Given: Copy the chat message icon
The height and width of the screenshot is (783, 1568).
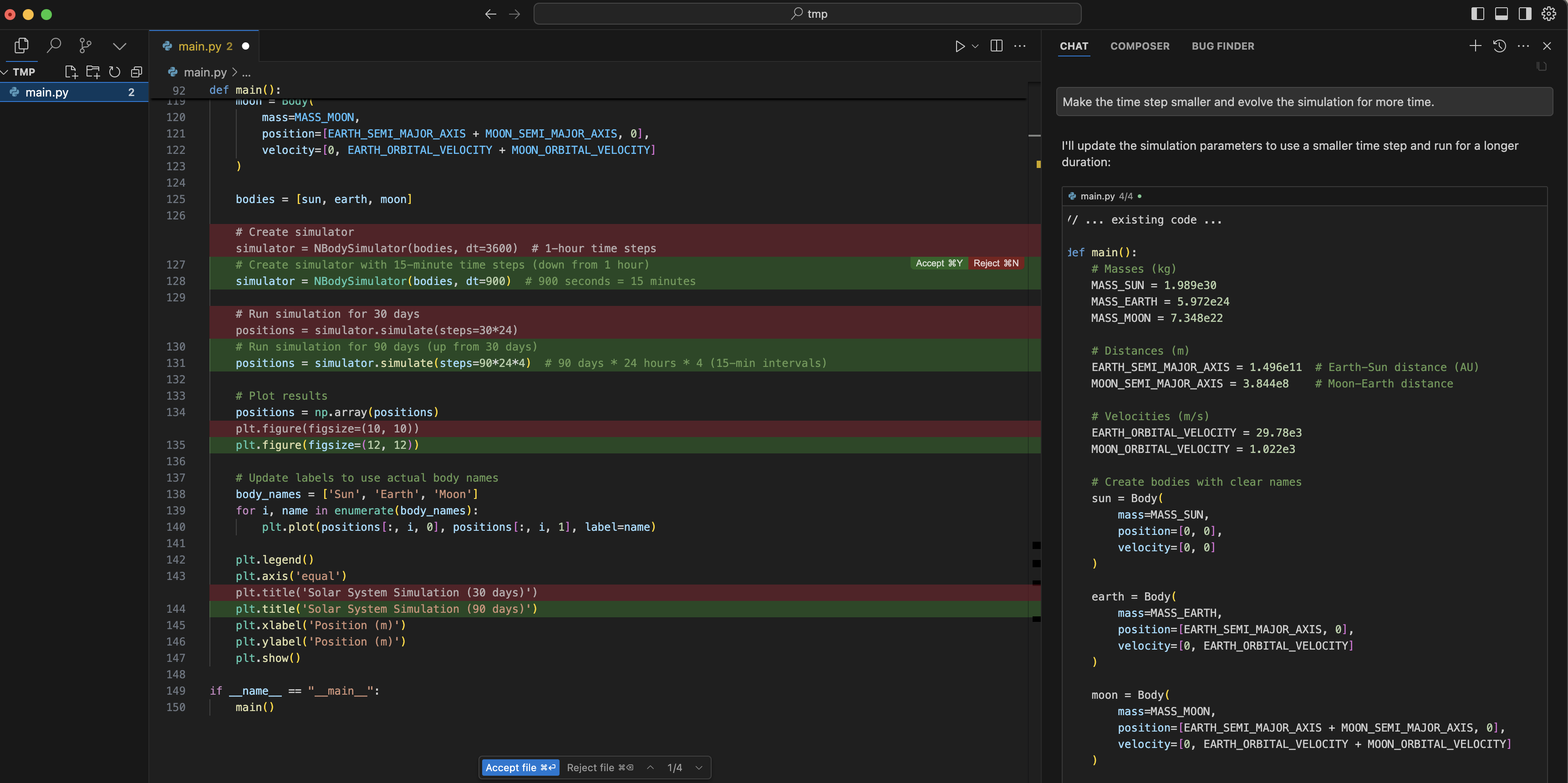Looking at the screenshot, I should [1541, 66].
